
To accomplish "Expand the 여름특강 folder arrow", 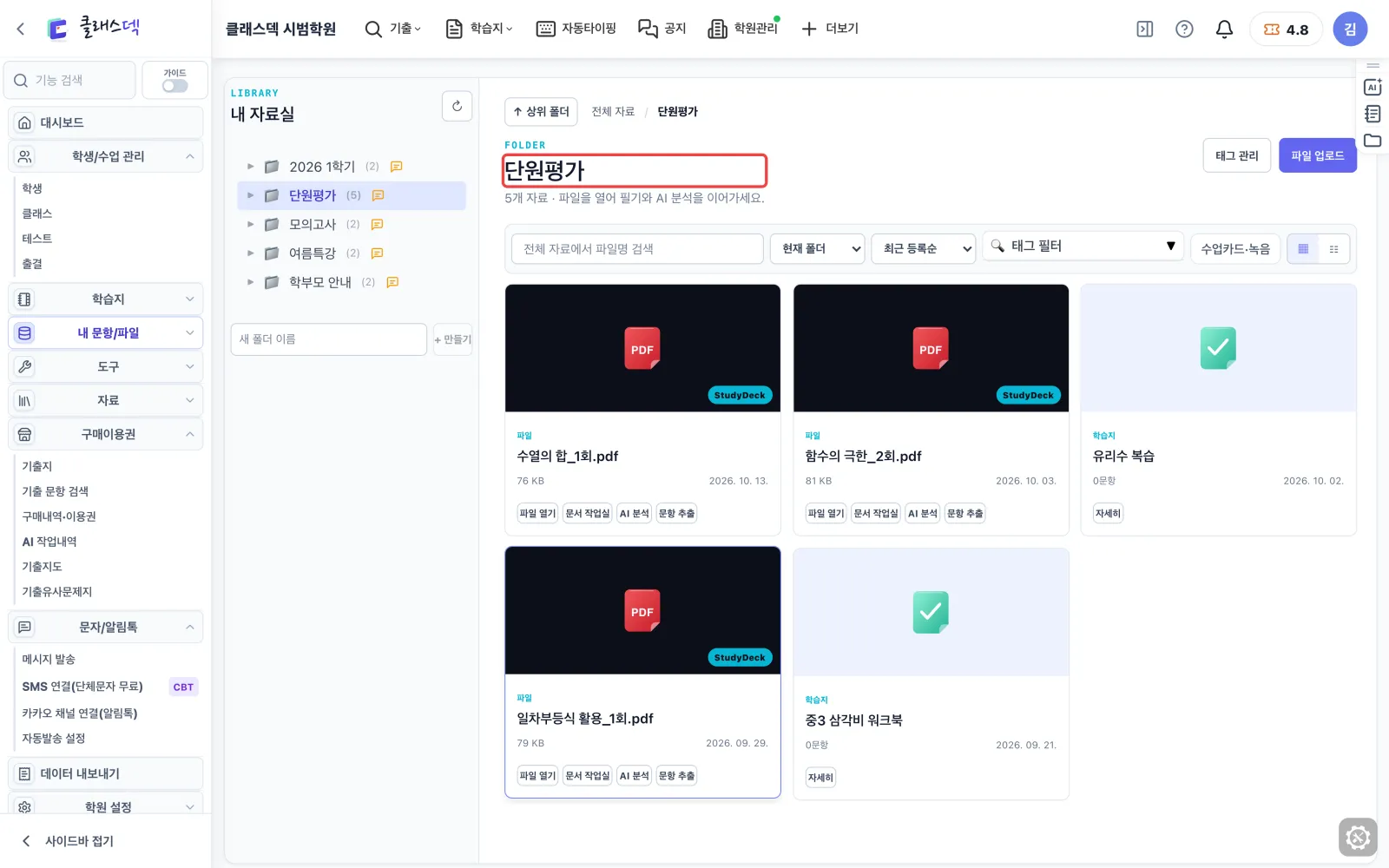I will tap(251, 253).
